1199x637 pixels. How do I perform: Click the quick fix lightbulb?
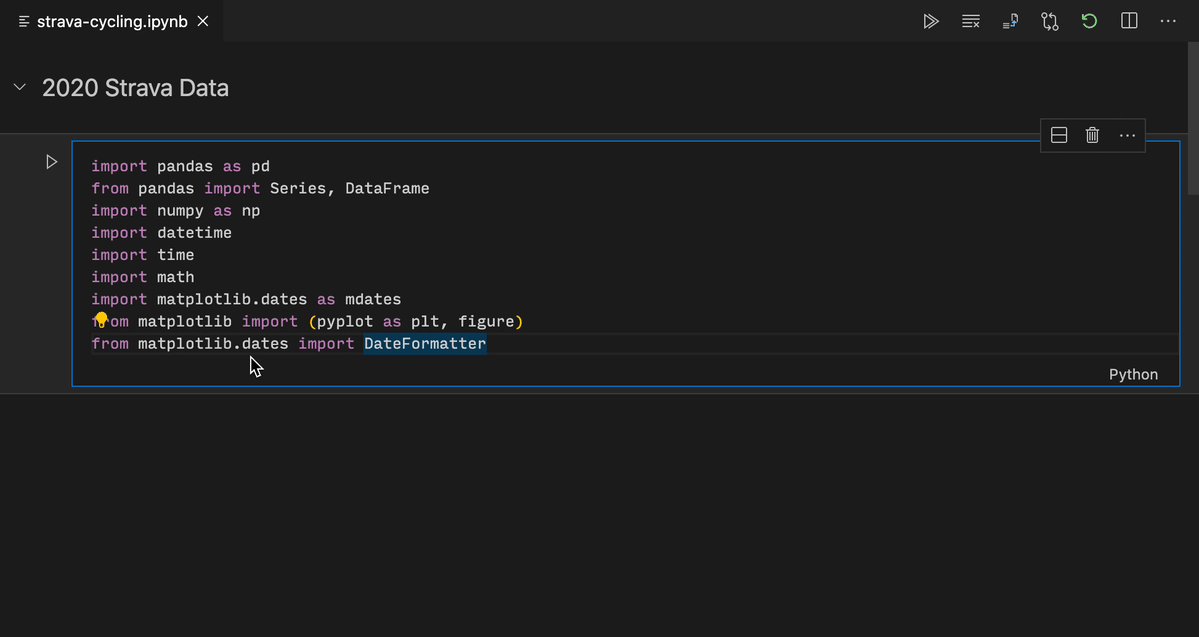(x=100, y=318)
